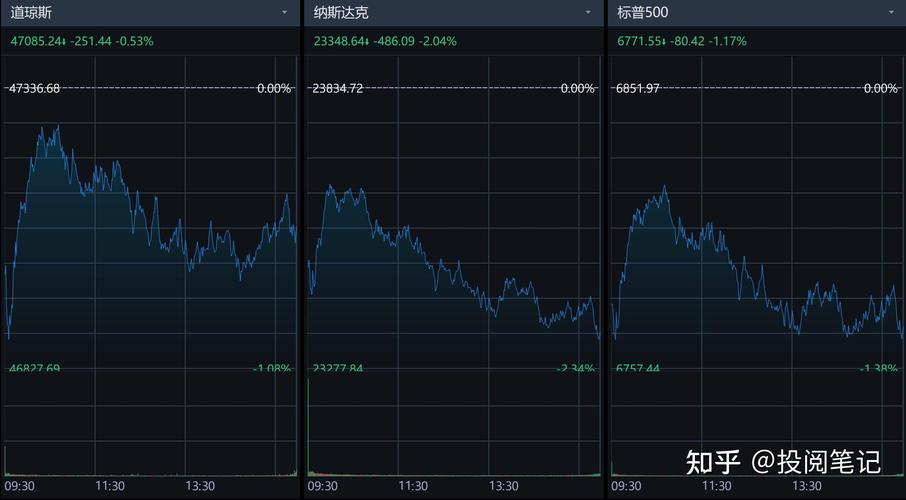
Task: Select the 23834.72 reference line label
Action: (338, 88)
